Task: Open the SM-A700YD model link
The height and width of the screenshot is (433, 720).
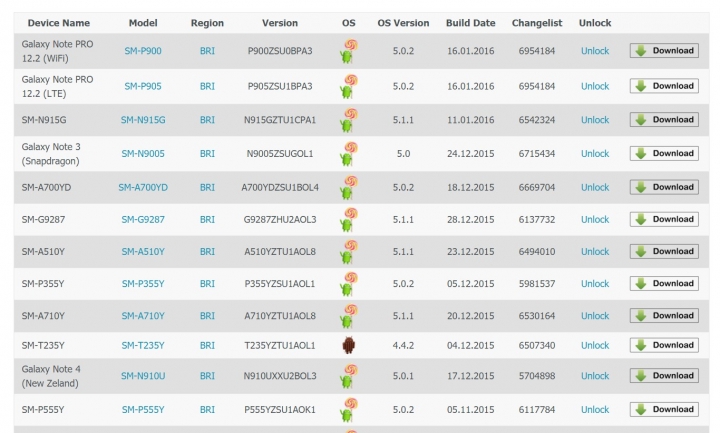Action: (x=143, y=187)
